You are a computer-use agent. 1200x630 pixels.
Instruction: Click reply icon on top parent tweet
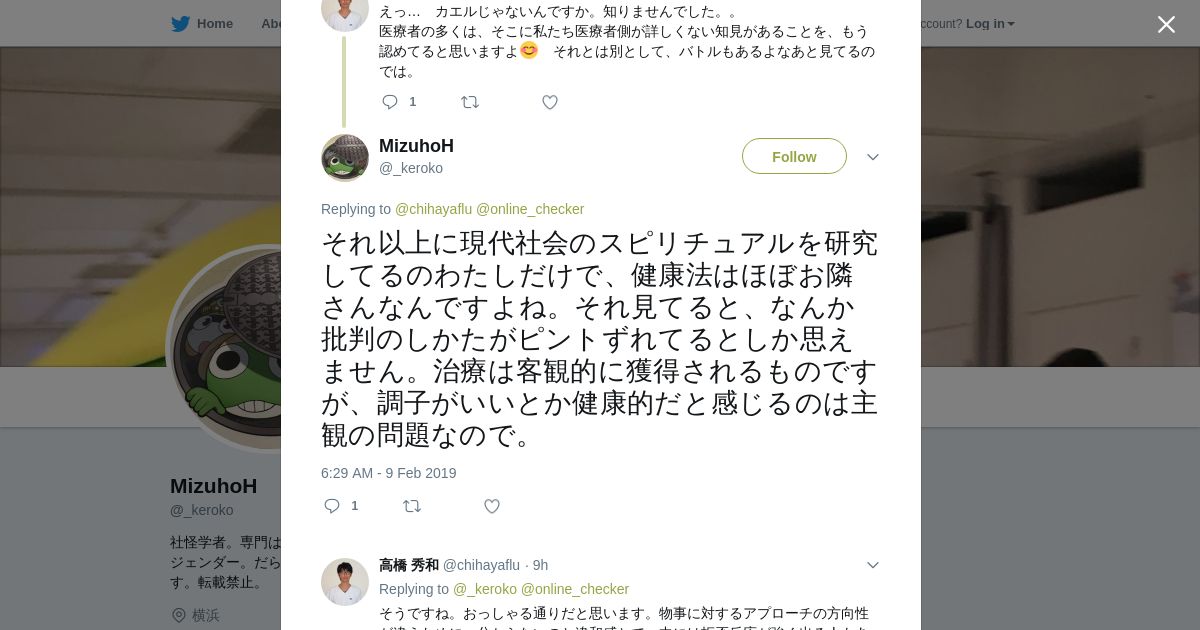coord(390,102)
